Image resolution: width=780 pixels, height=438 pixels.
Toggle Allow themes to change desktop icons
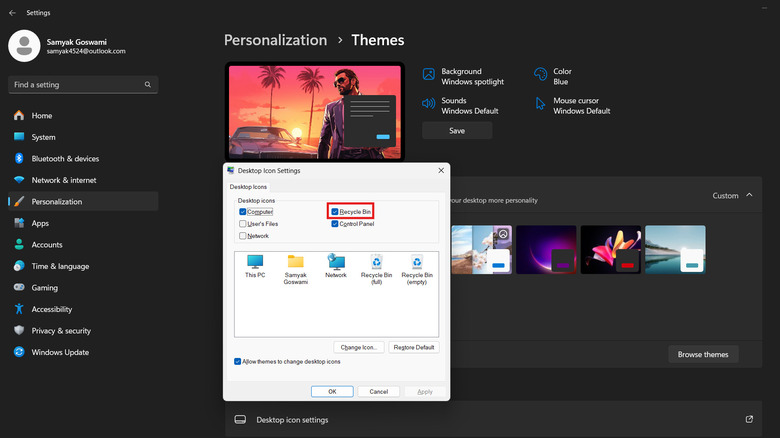click(x=238, y=361)
